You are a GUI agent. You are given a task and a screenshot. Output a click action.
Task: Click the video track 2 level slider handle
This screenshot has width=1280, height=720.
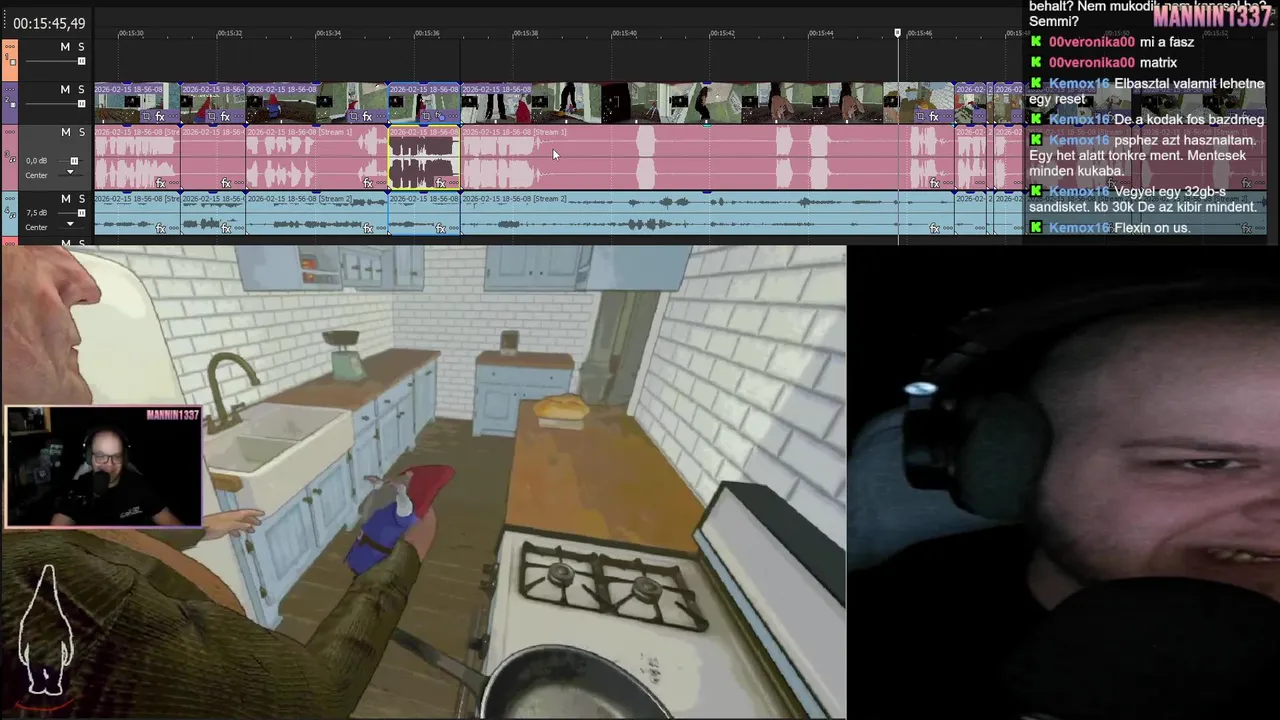81,104
